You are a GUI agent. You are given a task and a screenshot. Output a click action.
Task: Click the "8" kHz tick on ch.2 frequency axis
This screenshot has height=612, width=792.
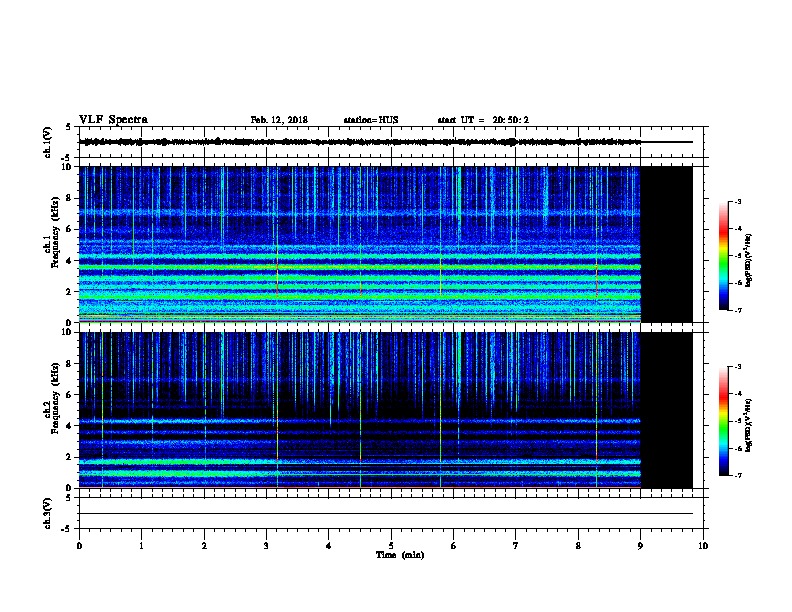point(69,364)
